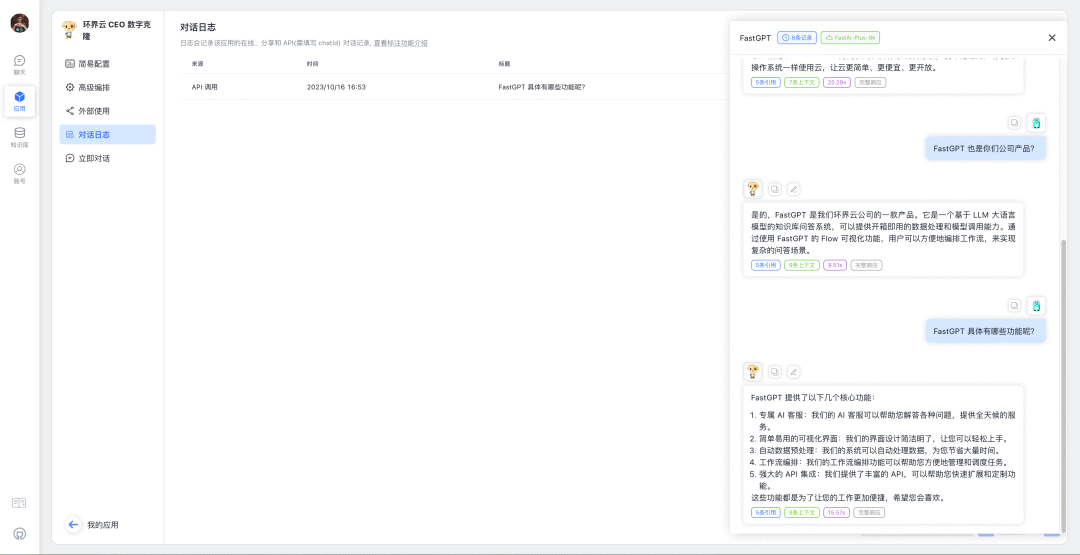The image size is (1080, 555).
Task: Go back to 我的应用
Action: [93, 525]
